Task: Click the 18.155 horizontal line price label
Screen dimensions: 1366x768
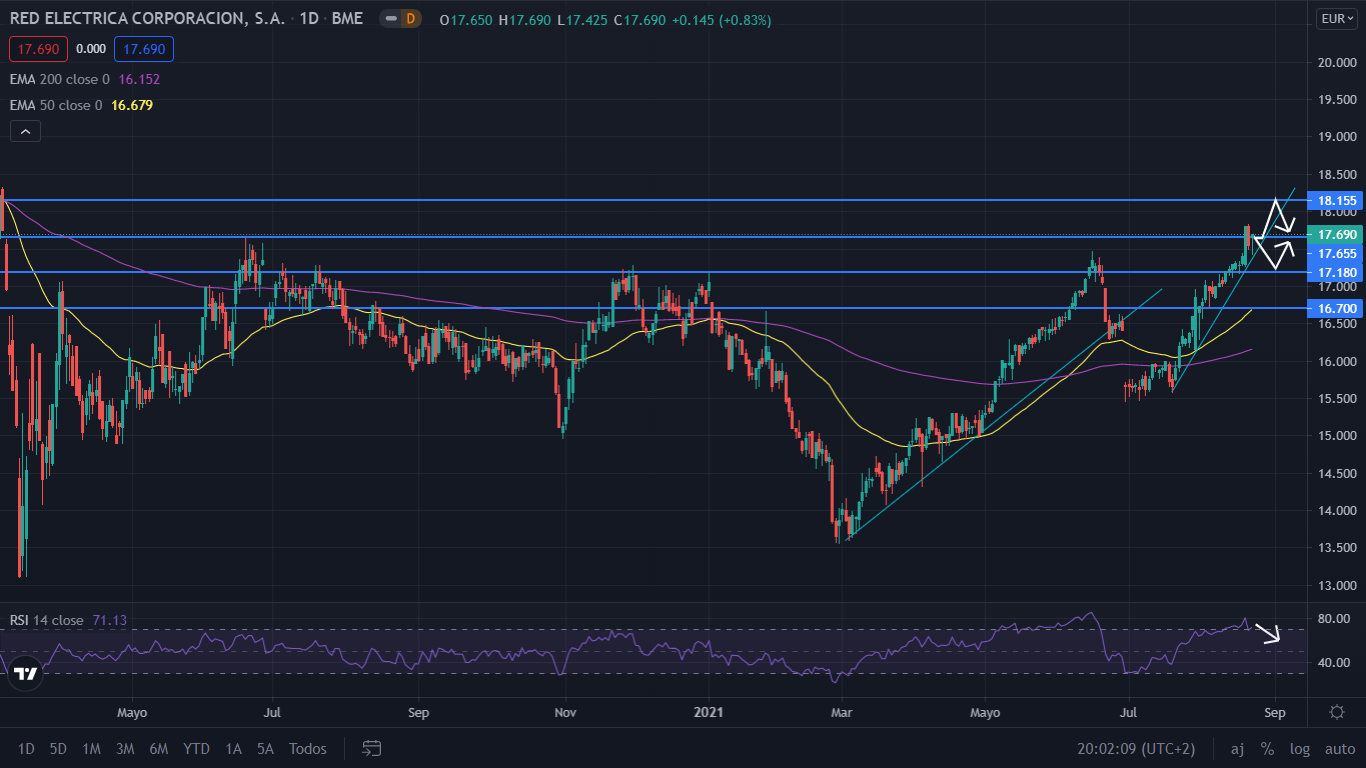Action: pyautogui.click(x=1336, y=200)
